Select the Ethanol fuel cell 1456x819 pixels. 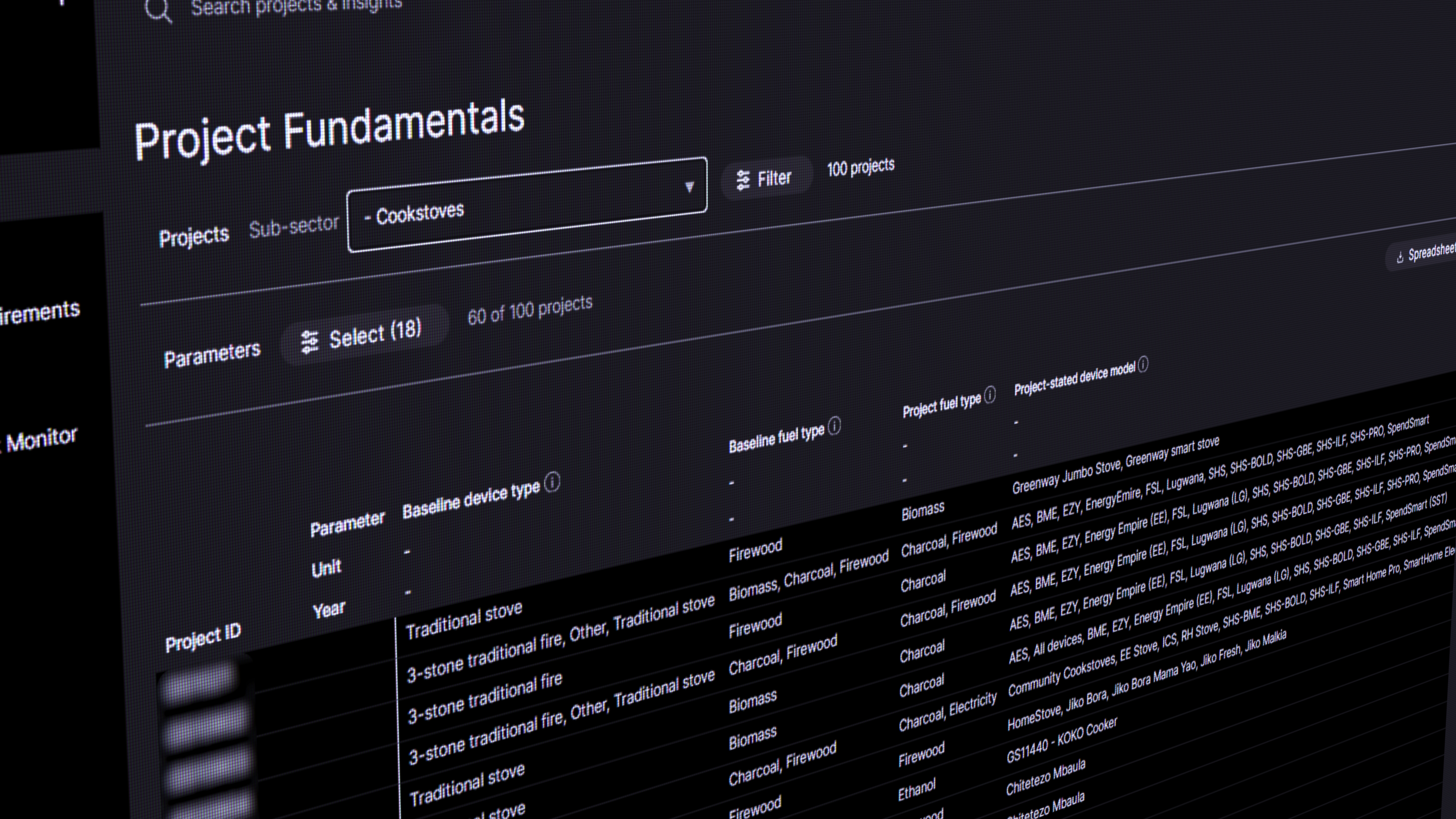(916, 789)
